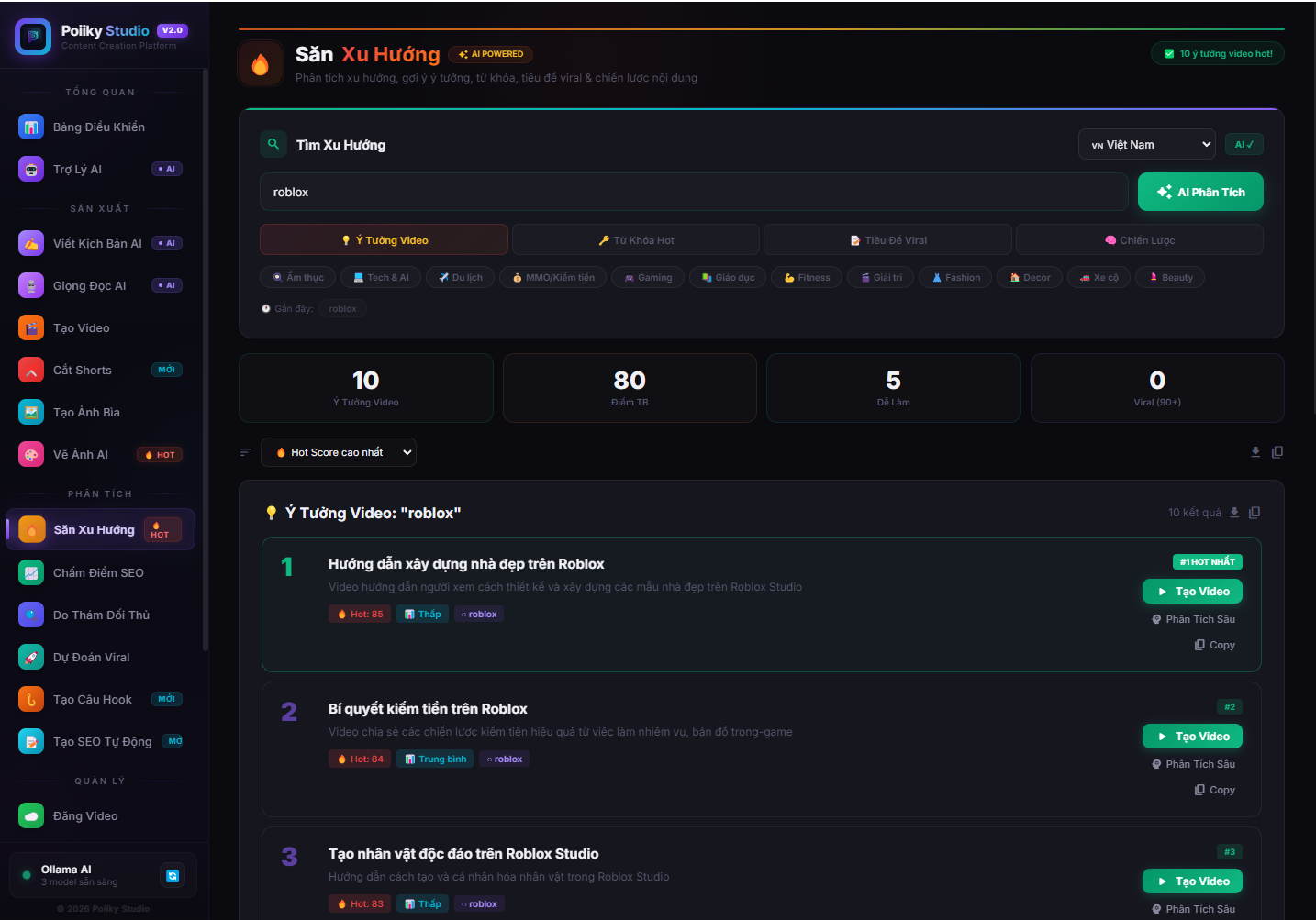This screenshot has width=1316, height=920.
Task: Open the Cắt Shorts sidebar icon
Action: (31, 371)
